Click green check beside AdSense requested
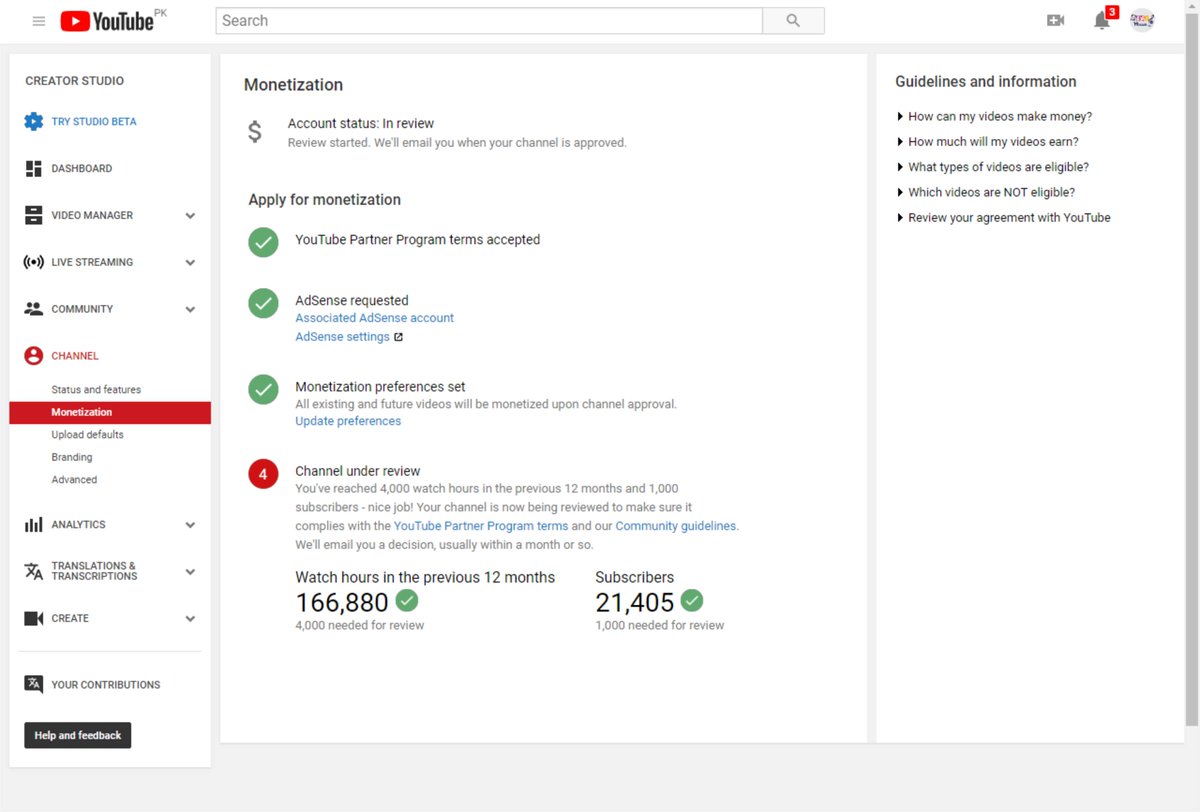Image resolution: width=1200 pixels, height=812 pixels. click(x=263, y=303)
